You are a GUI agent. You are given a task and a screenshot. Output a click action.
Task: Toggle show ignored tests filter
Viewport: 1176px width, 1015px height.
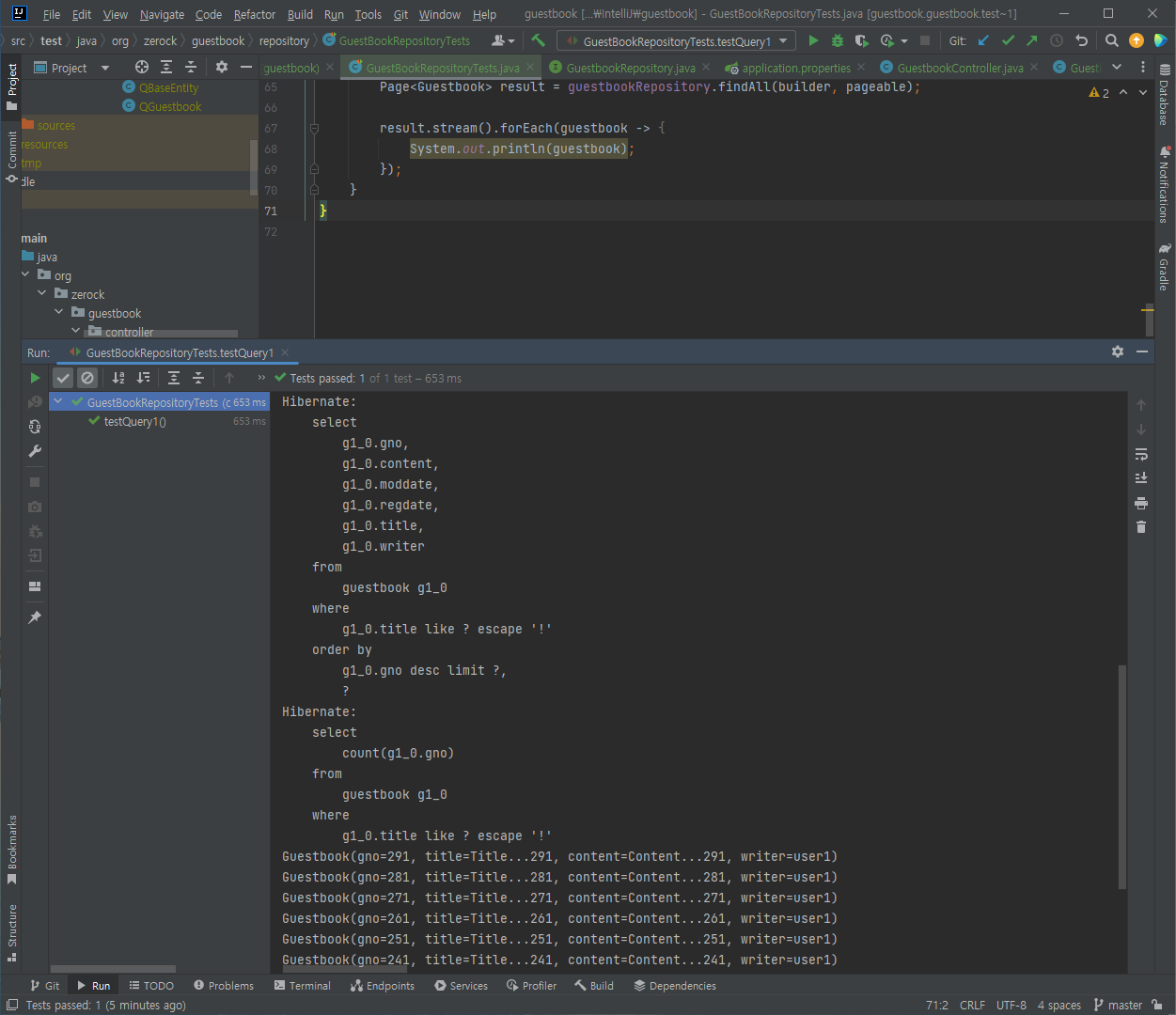(x=87, y=378)
